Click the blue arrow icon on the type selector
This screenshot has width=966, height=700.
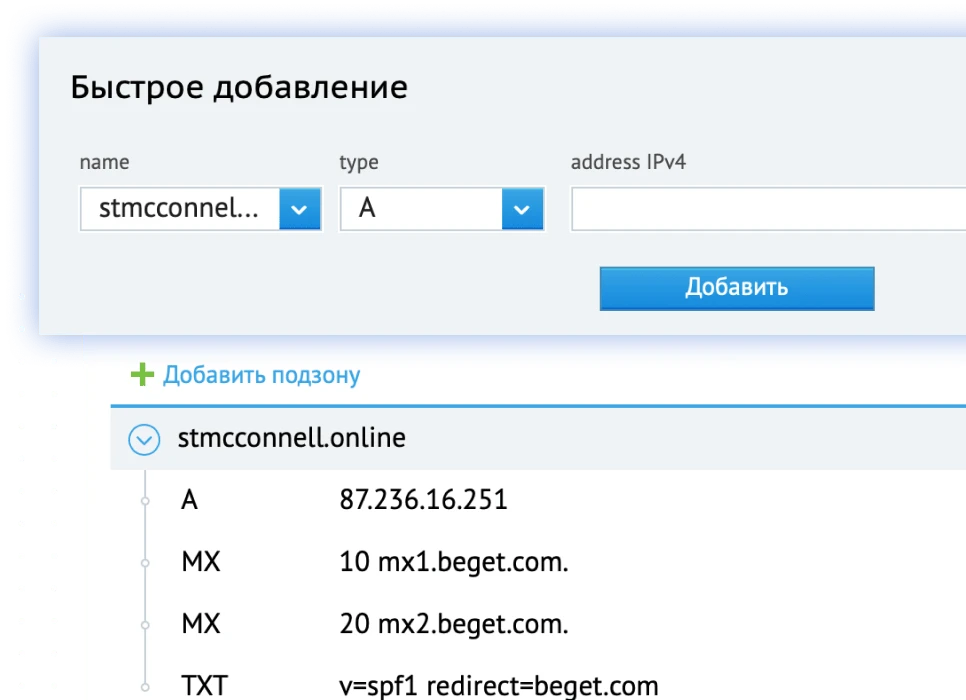tap(522, 209)
